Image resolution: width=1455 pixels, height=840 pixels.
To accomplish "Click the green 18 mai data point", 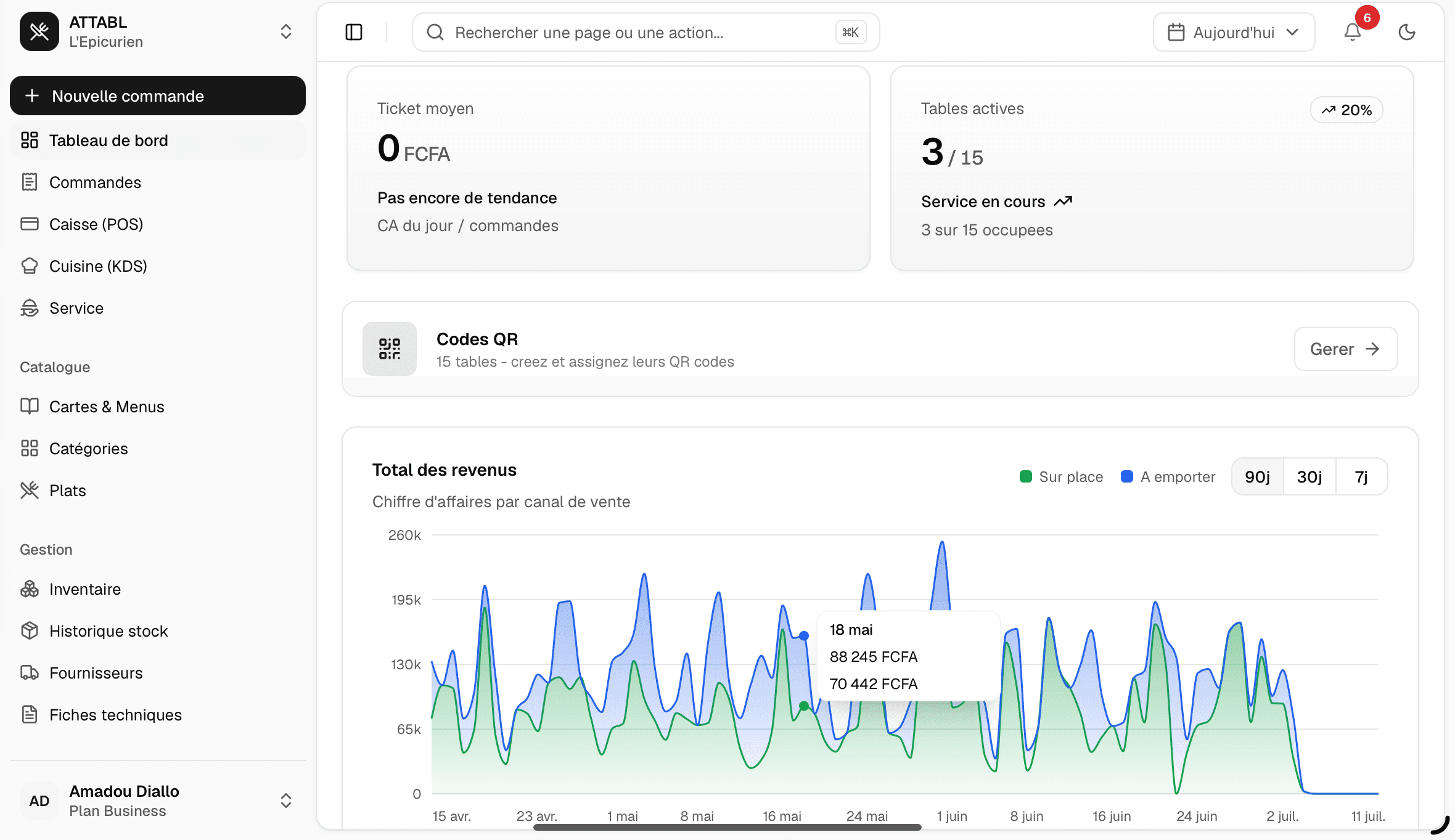I will click(x=804, y=706).
